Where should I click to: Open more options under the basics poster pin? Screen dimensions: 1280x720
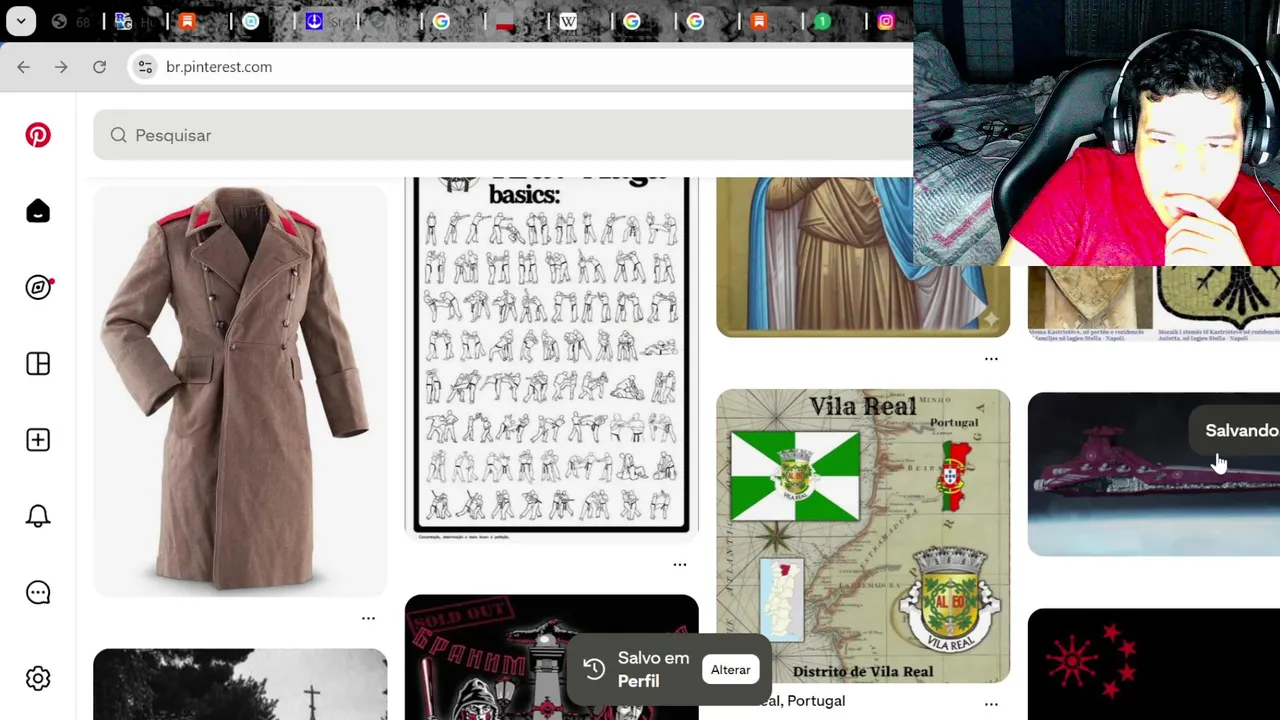[680, 564]
